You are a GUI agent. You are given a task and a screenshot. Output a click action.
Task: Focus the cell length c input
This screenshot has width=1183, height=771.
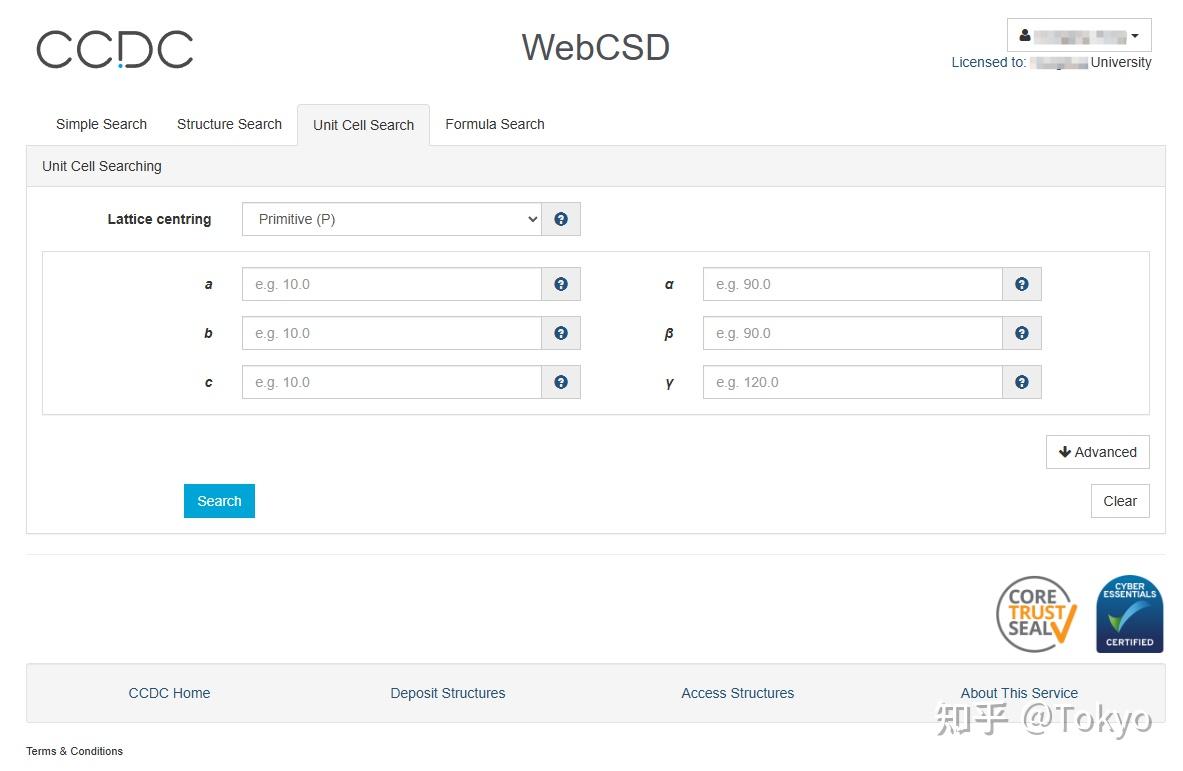(392, 382)
